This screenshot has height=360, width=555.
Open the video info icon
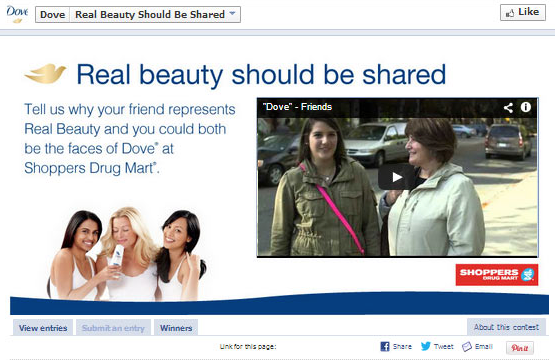526,107
